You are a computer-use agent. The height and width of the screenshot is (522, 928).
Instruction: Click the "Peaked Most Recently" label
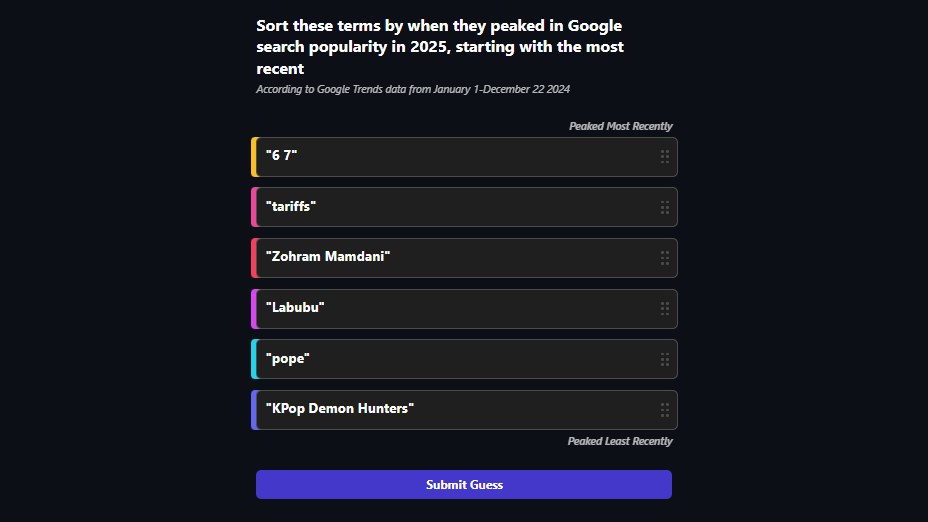tap(620, 126)
